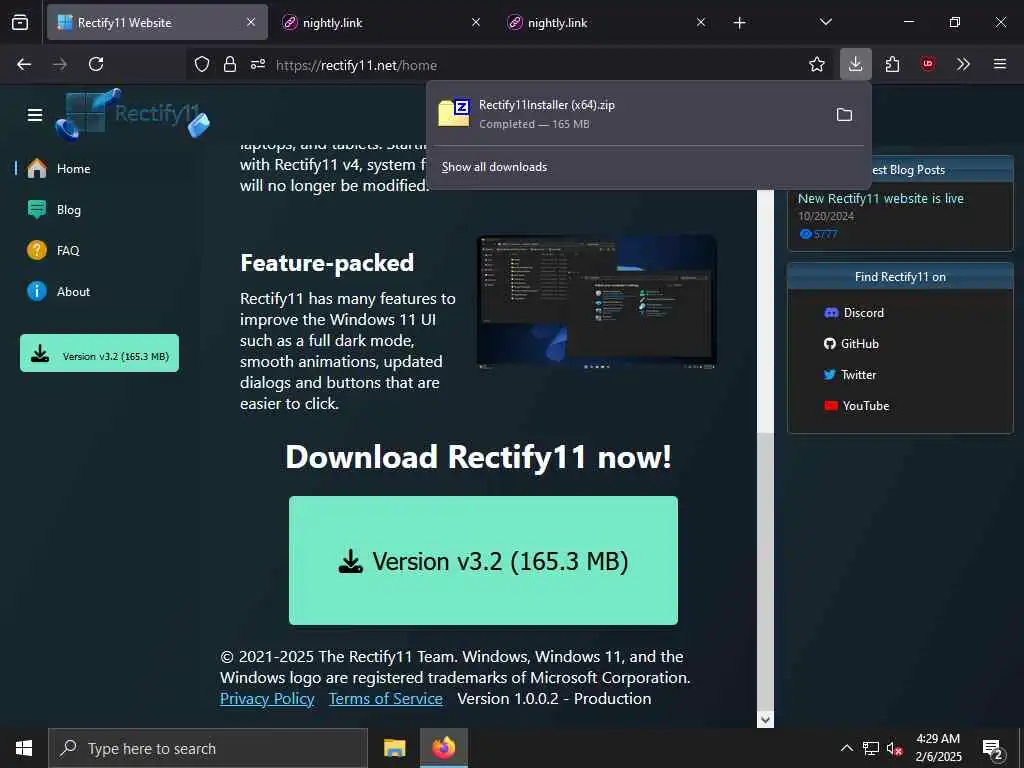
Task: Show more tools overflow chevron
Action: coord(963,64)
